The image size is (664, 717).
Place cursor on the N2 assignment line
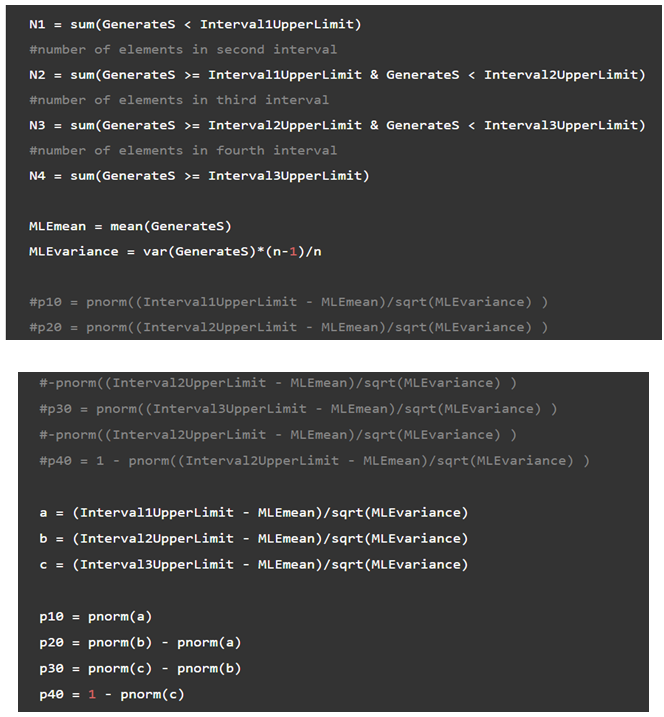coord(337,75)
